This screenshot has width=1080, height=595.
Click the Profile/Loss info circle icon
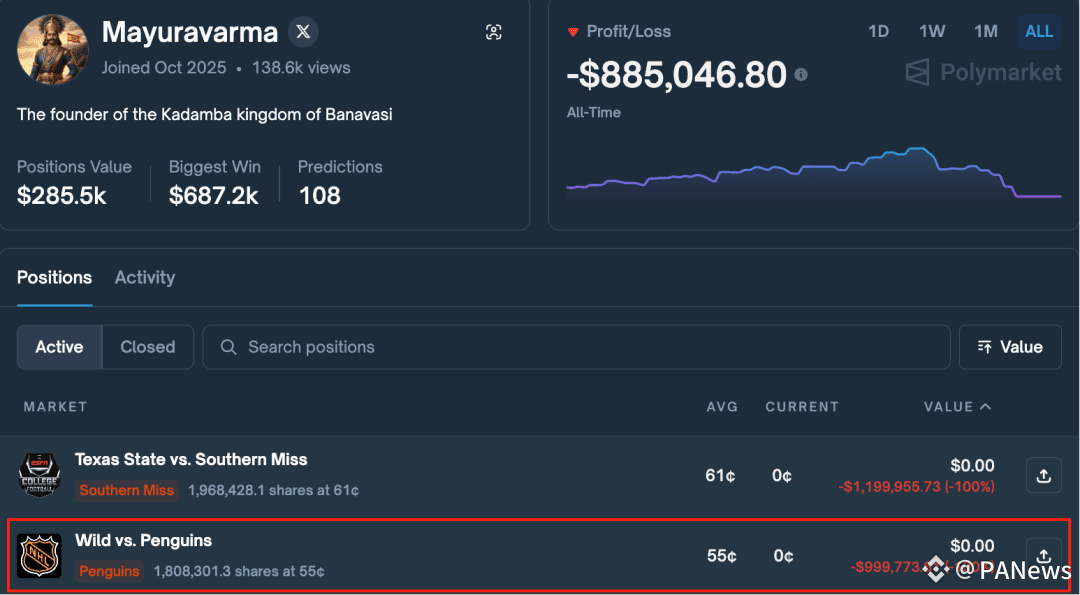tap(801, 74)
